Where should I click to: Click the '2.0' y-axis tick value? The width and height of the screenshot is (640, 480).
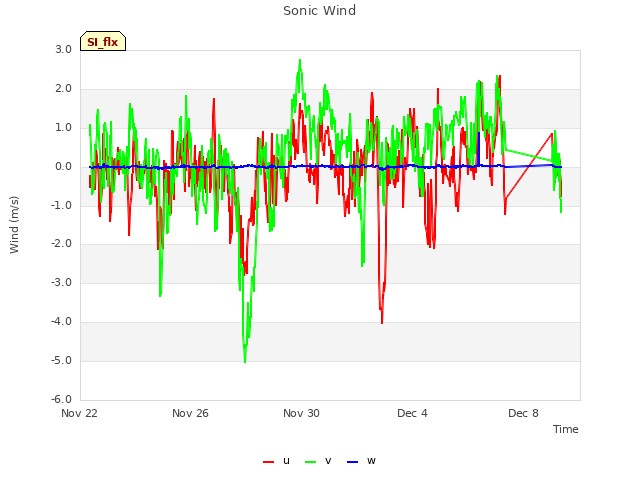(x=64, y=89)
